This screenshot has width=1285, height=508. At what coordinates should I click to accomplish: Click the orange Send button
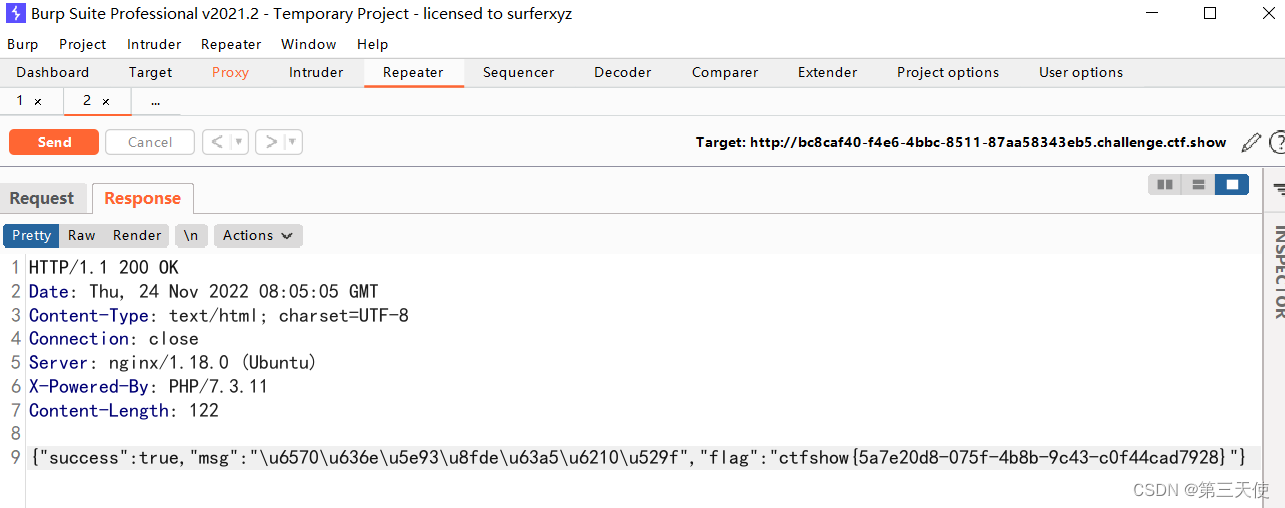pos(54,142)
